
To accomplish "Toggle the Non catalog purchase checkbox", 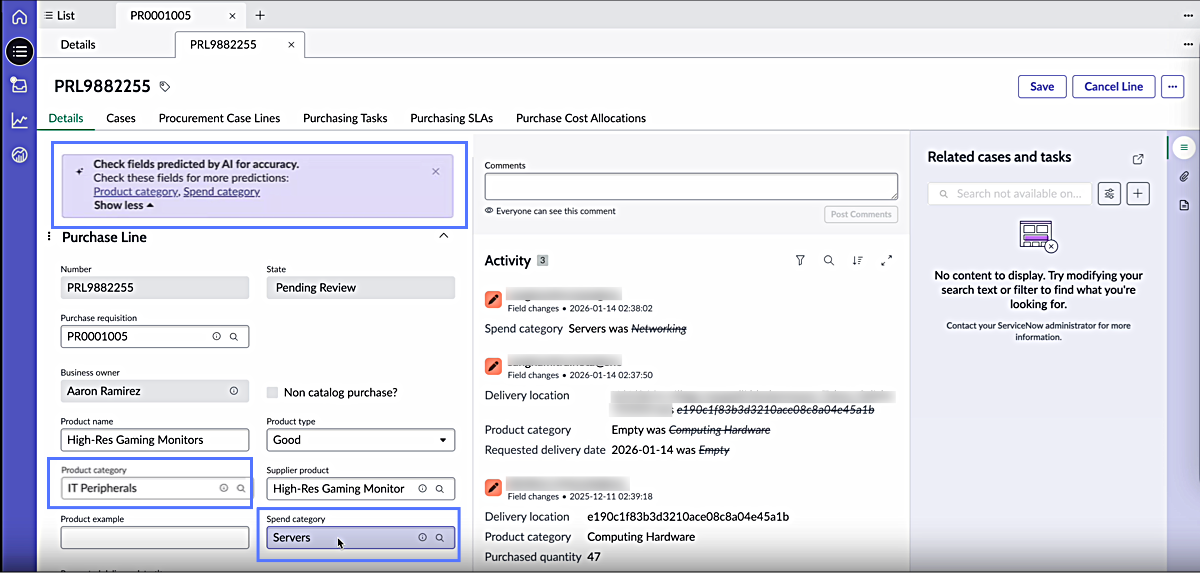I will [272, 392].
